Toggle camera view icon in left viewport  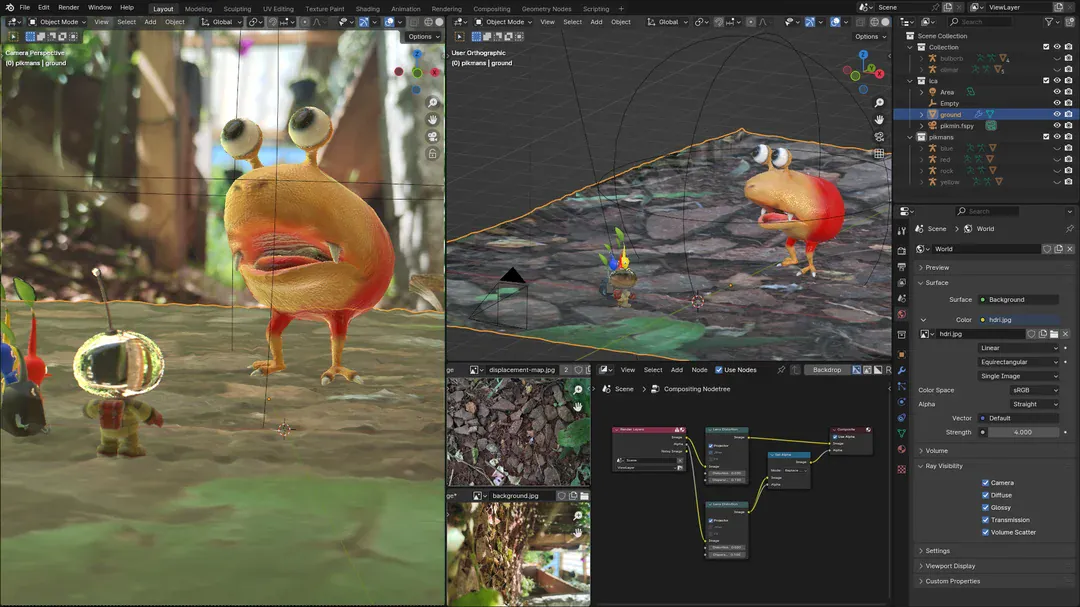point(433,136)
